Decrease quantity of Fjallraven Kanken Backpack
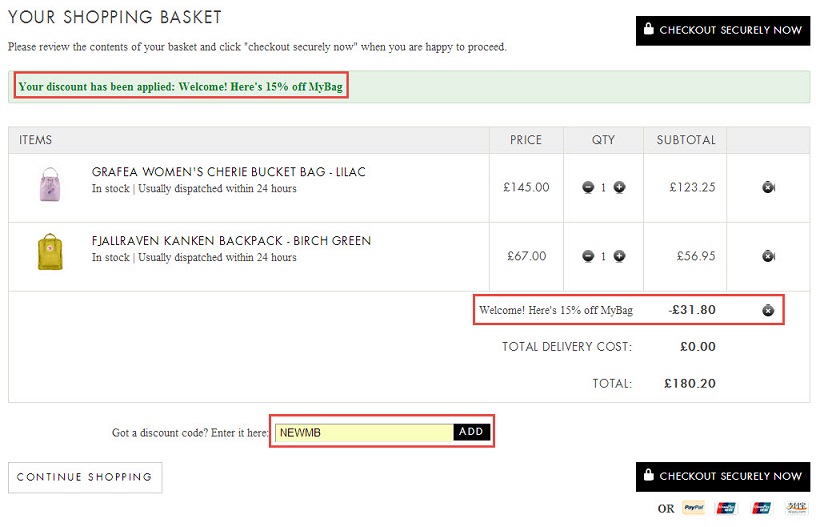This screenshot has width=816, height=527. (588, 255)
